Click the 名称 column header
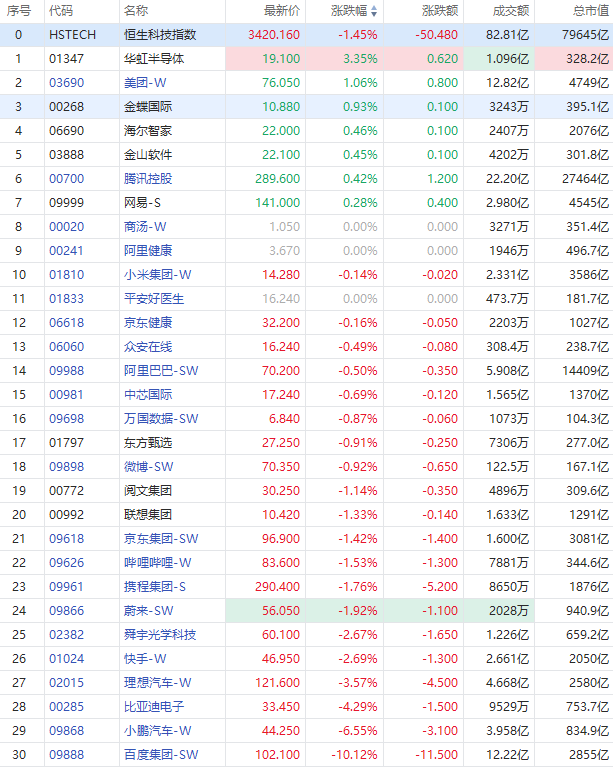613x771 pixels. 136,11
